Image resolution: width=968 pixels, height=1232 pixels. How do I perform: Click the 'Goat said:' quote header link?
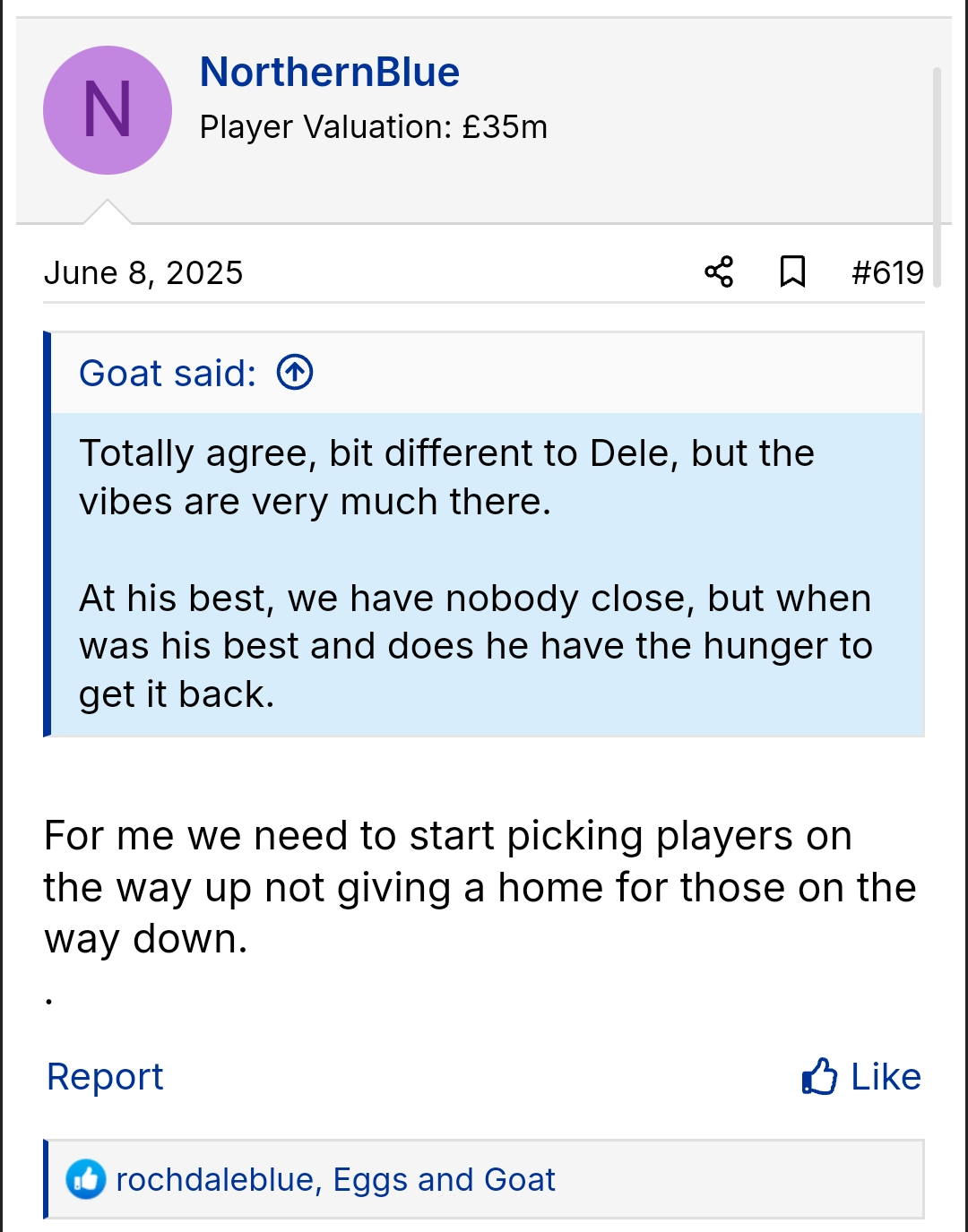168,373
